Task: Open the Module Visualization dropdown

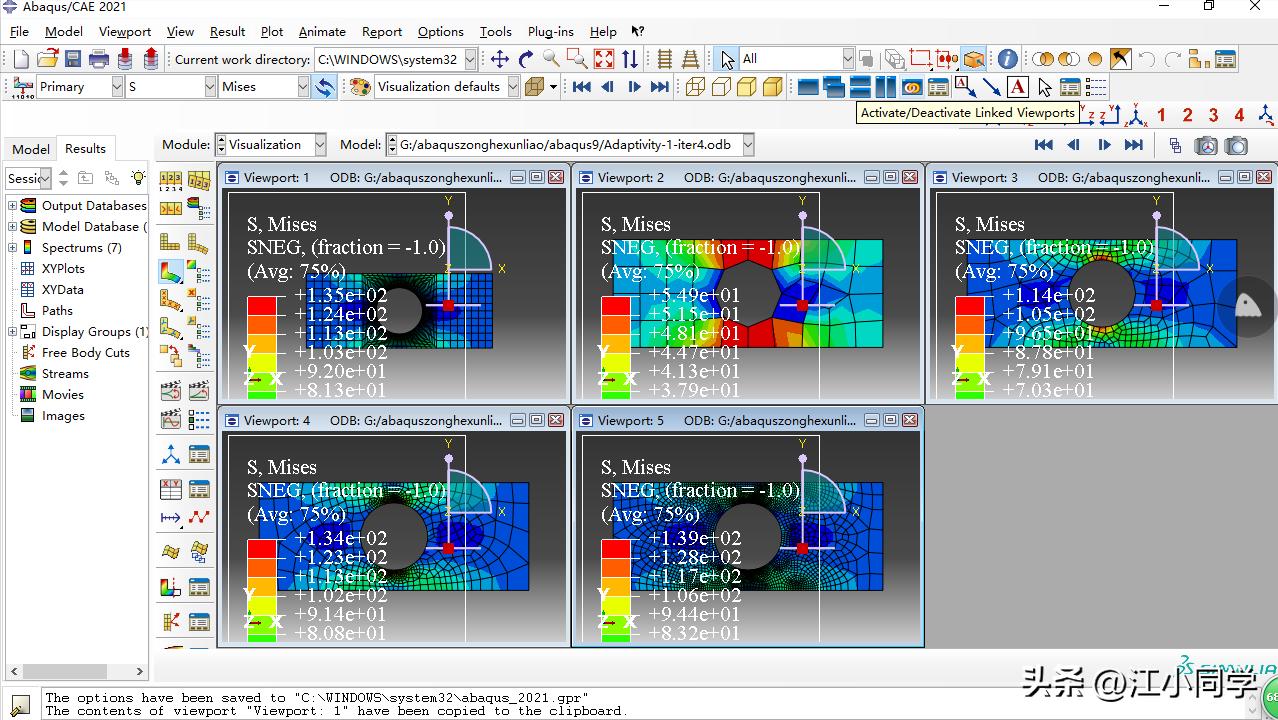Action: pos(319,145)
